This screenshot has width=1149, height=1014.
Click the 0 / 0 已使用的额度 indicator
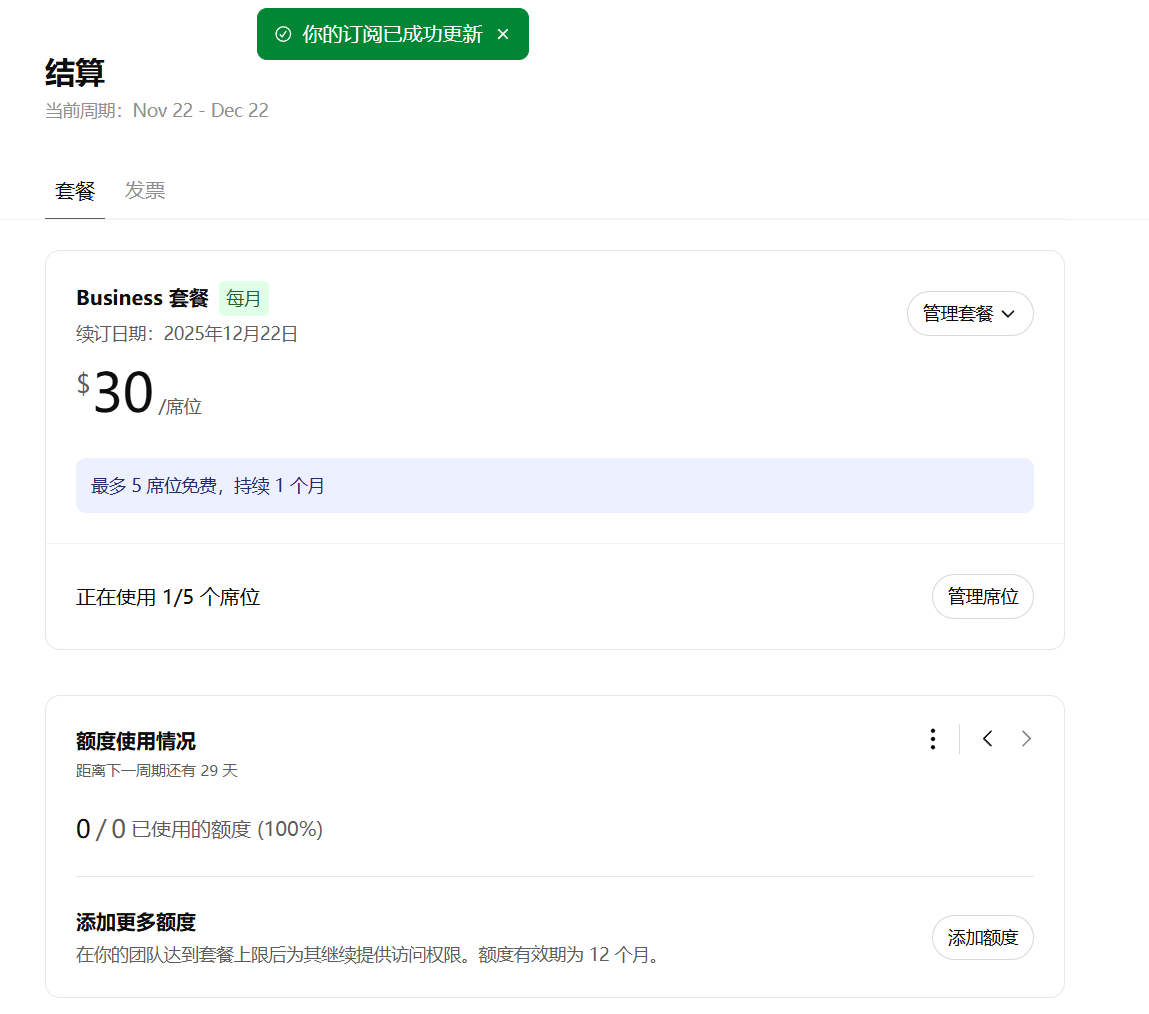coord(199,829)
